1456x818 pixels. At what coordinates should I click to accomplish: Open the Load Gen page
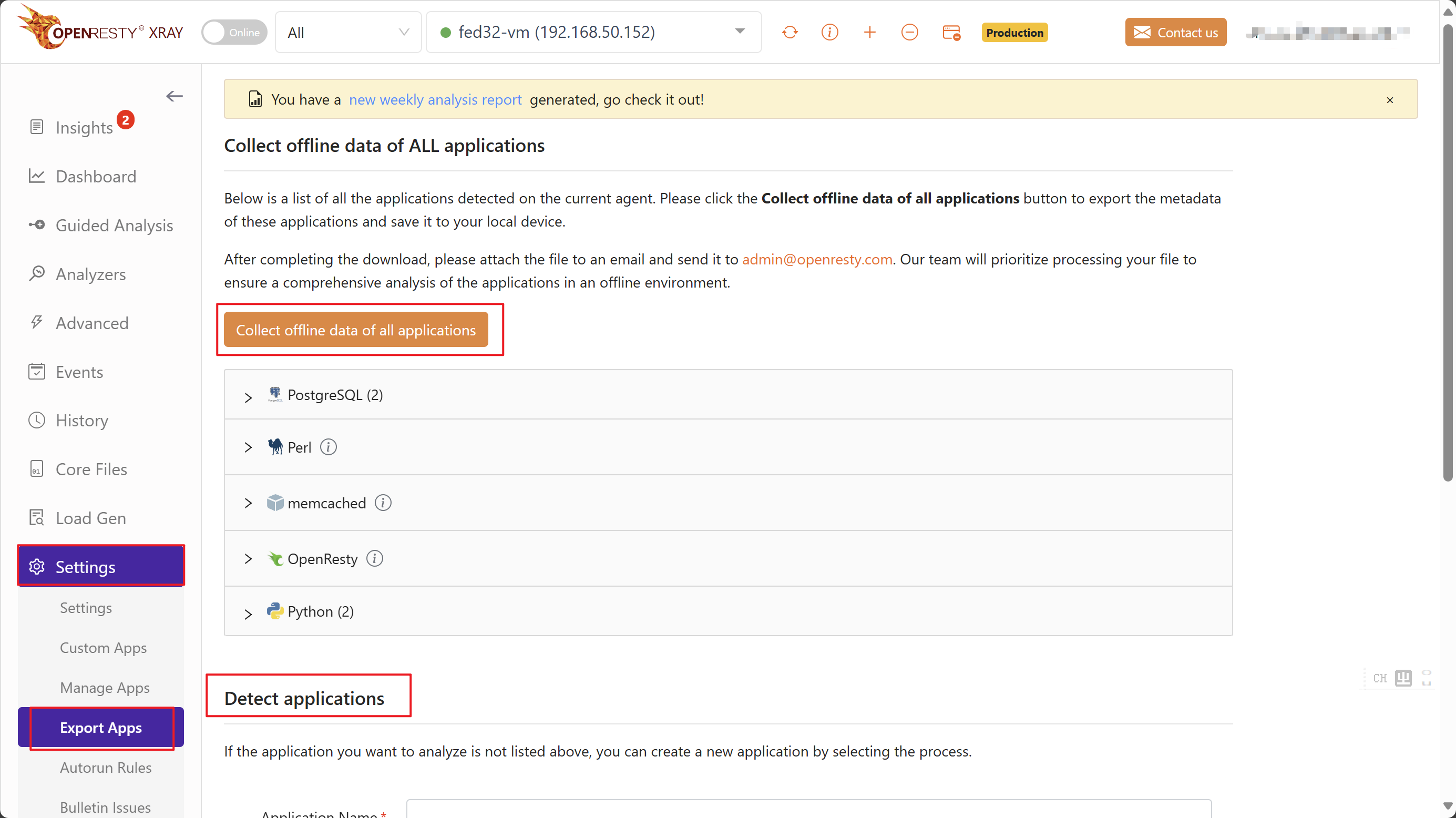point(90,518)
